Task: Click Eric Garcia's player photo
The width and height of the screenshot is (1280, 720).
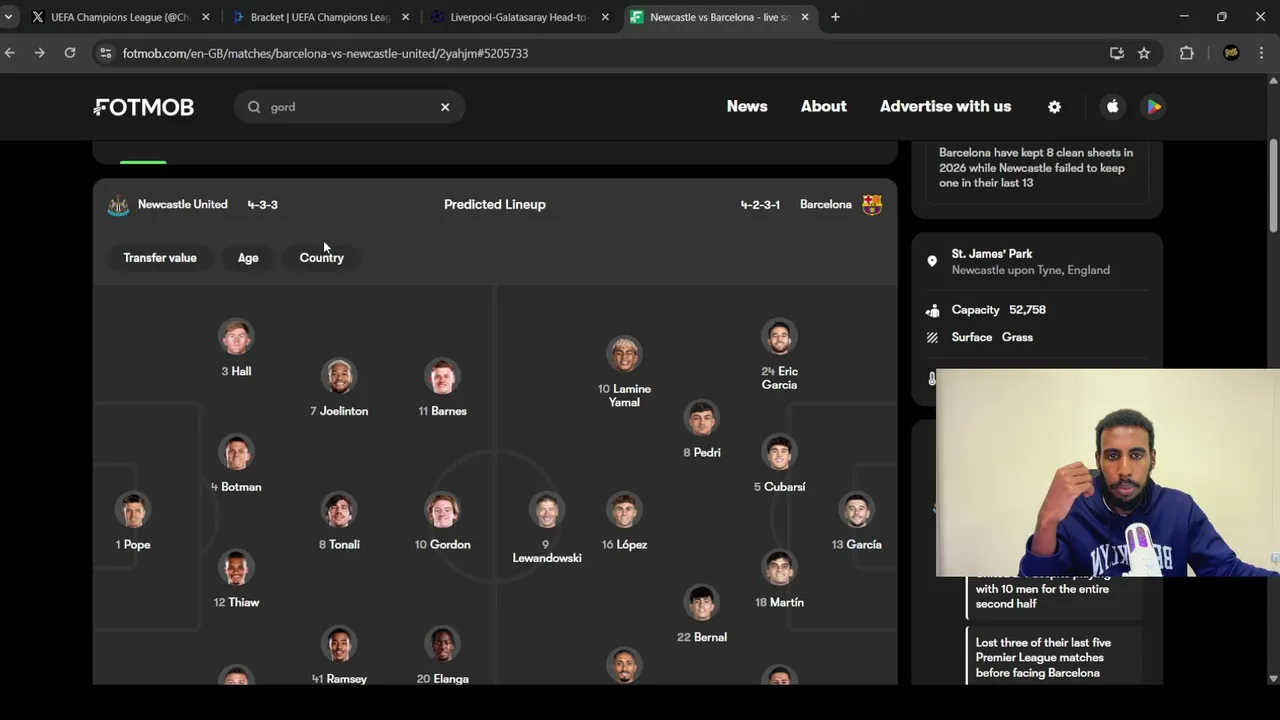Action: (779, 337)
